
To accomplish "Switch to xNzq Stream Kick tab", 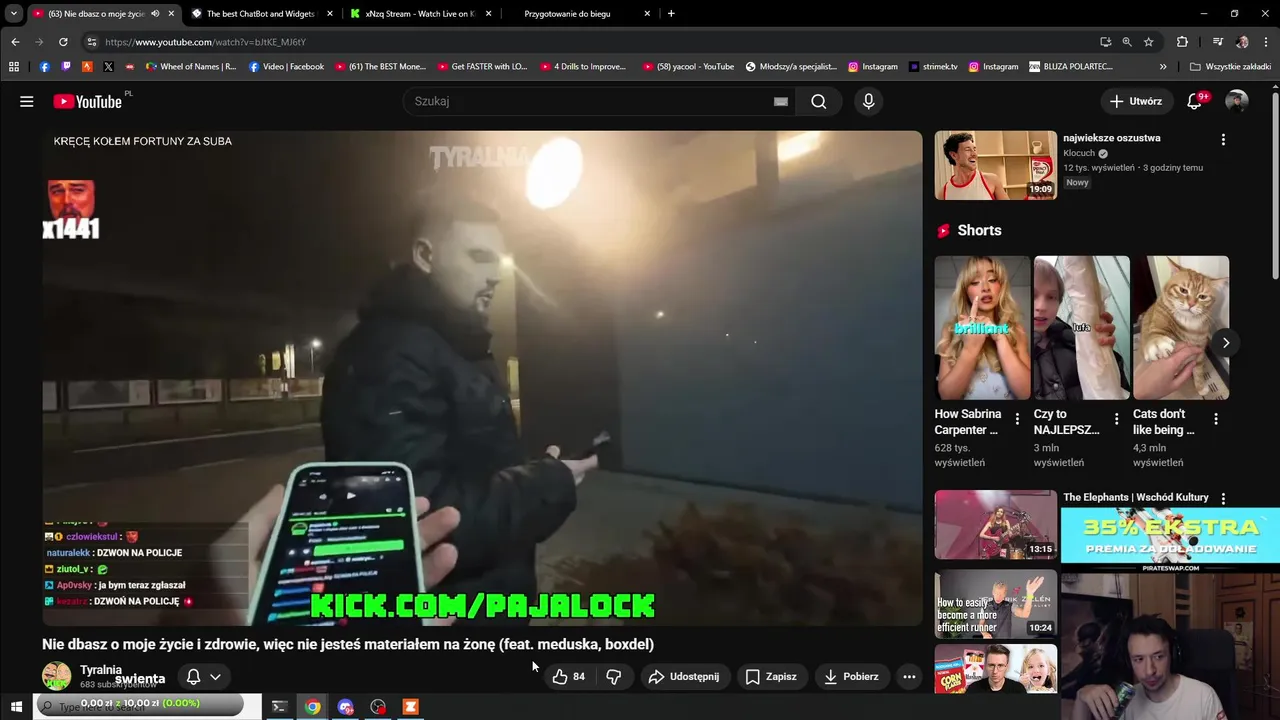I will 420,14.
